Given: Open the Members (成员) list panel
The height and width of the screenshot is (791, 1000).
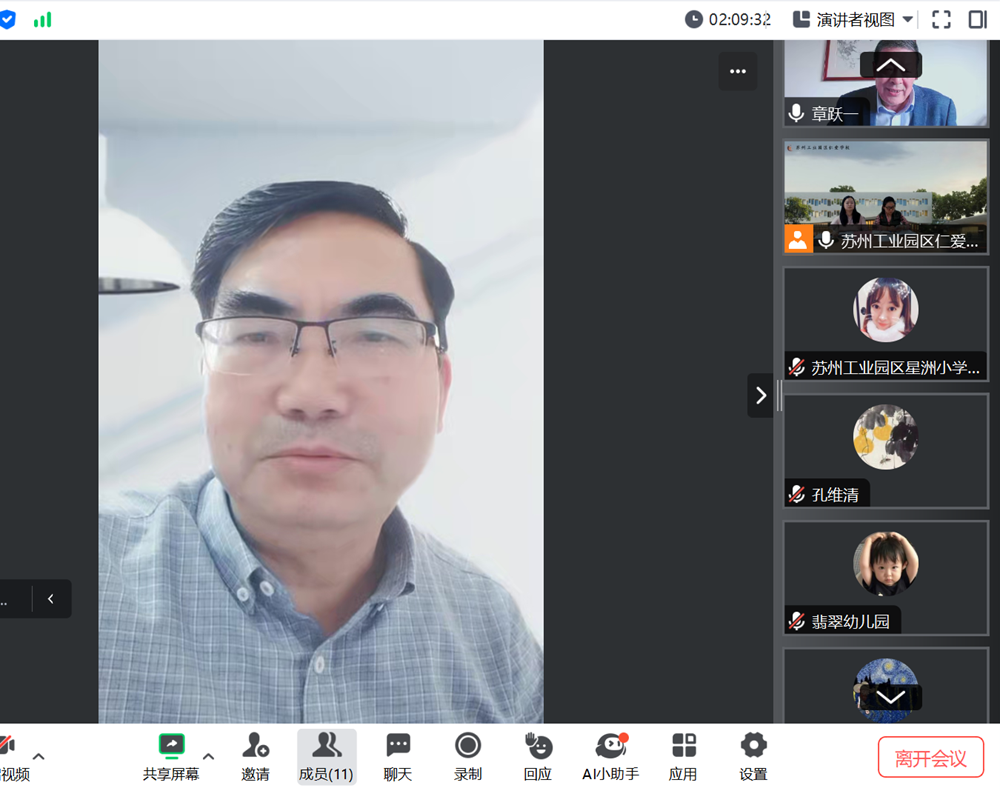Looking at the screenshot, I should coord(326,756).
